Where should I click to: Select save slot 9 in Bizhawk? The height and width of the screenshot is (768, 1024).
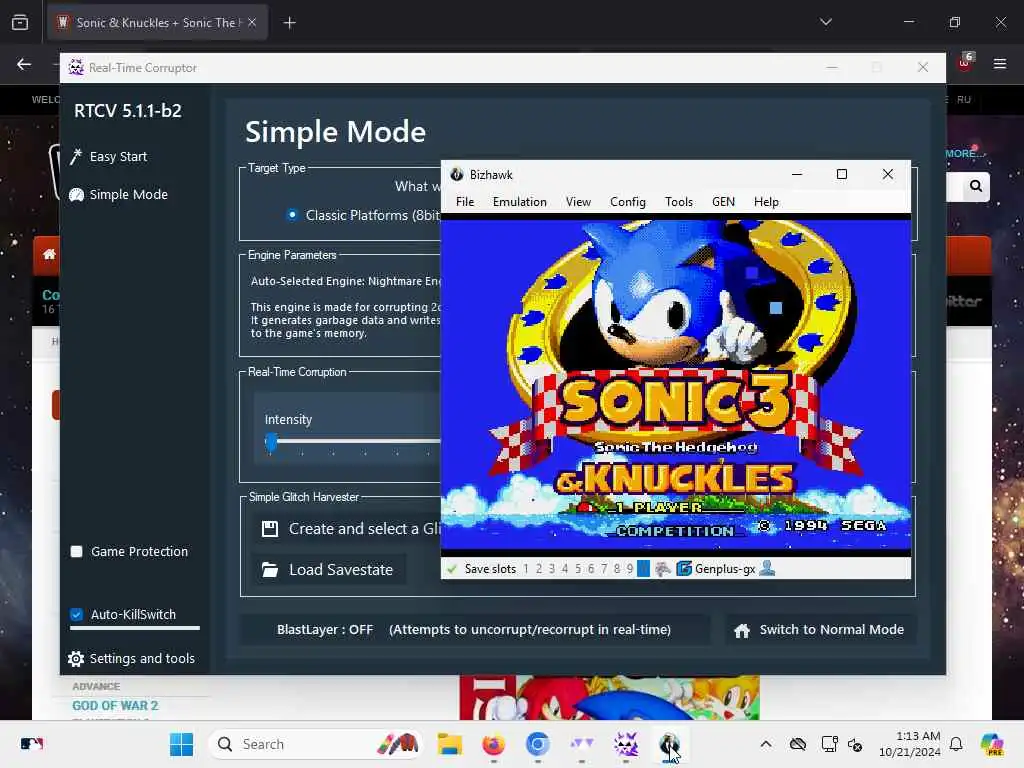[630, 569]
